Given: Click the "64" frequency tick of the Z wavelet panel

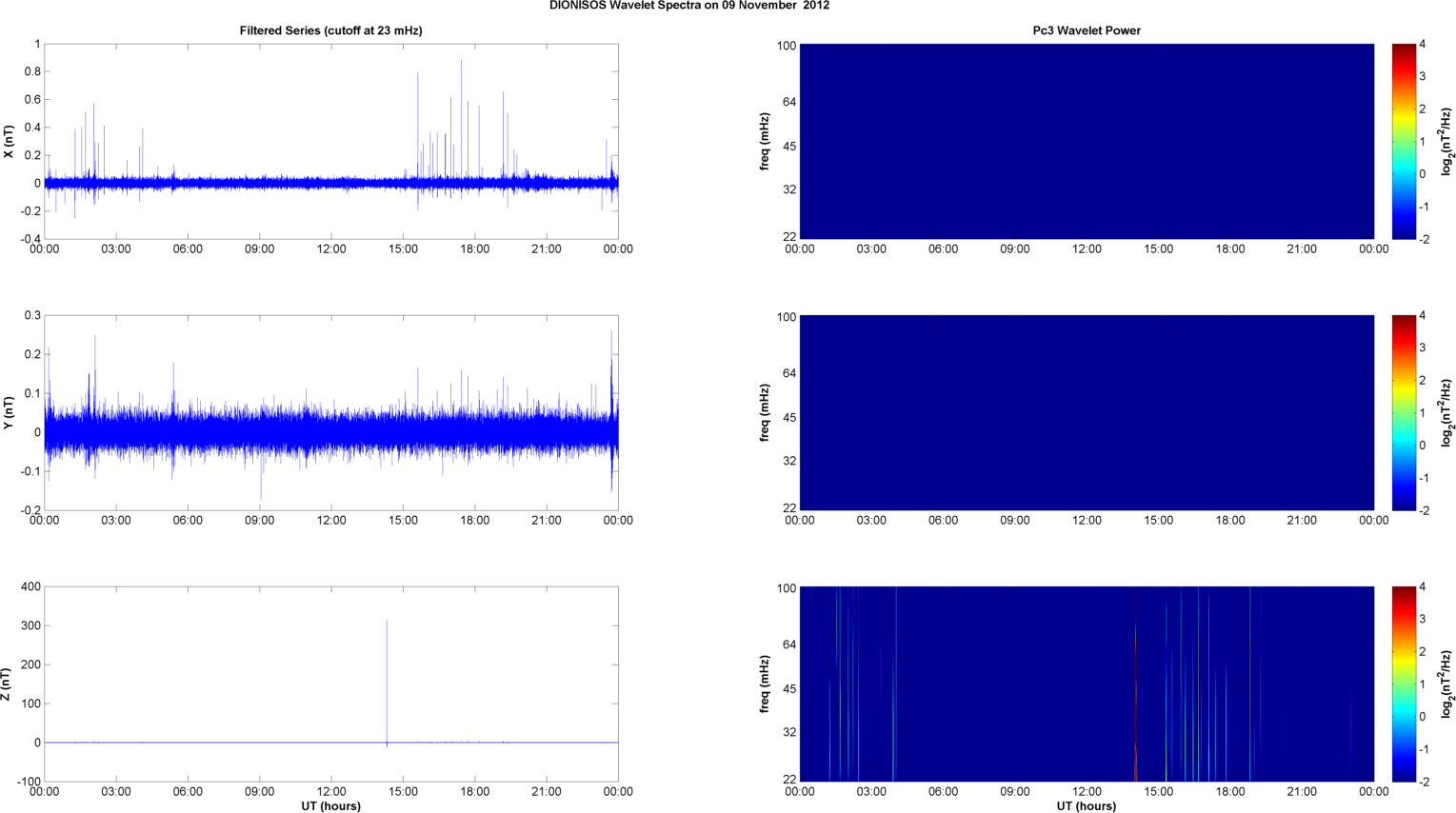Looking at the screenshot, I should (x=789, y=644).
